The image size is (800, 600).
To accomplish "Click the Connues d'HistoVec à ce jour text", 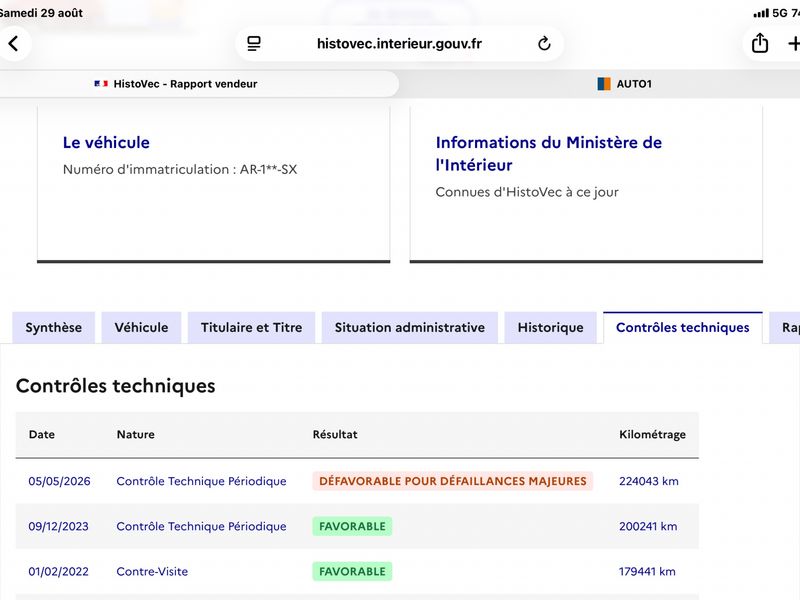I will click(527, 192).
